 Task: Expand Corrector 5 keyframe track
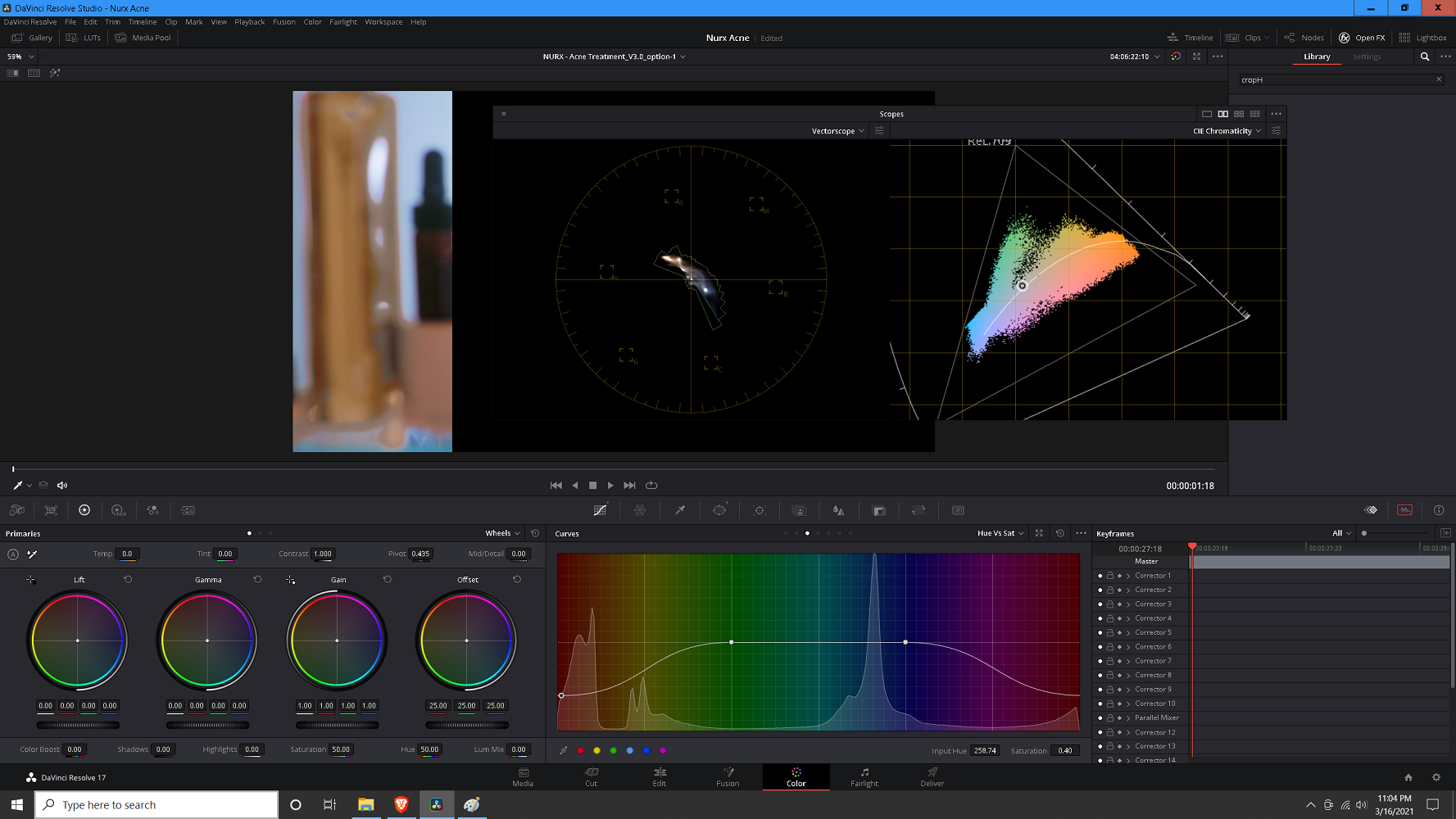pyautogui.click(x=1128, y=632)
